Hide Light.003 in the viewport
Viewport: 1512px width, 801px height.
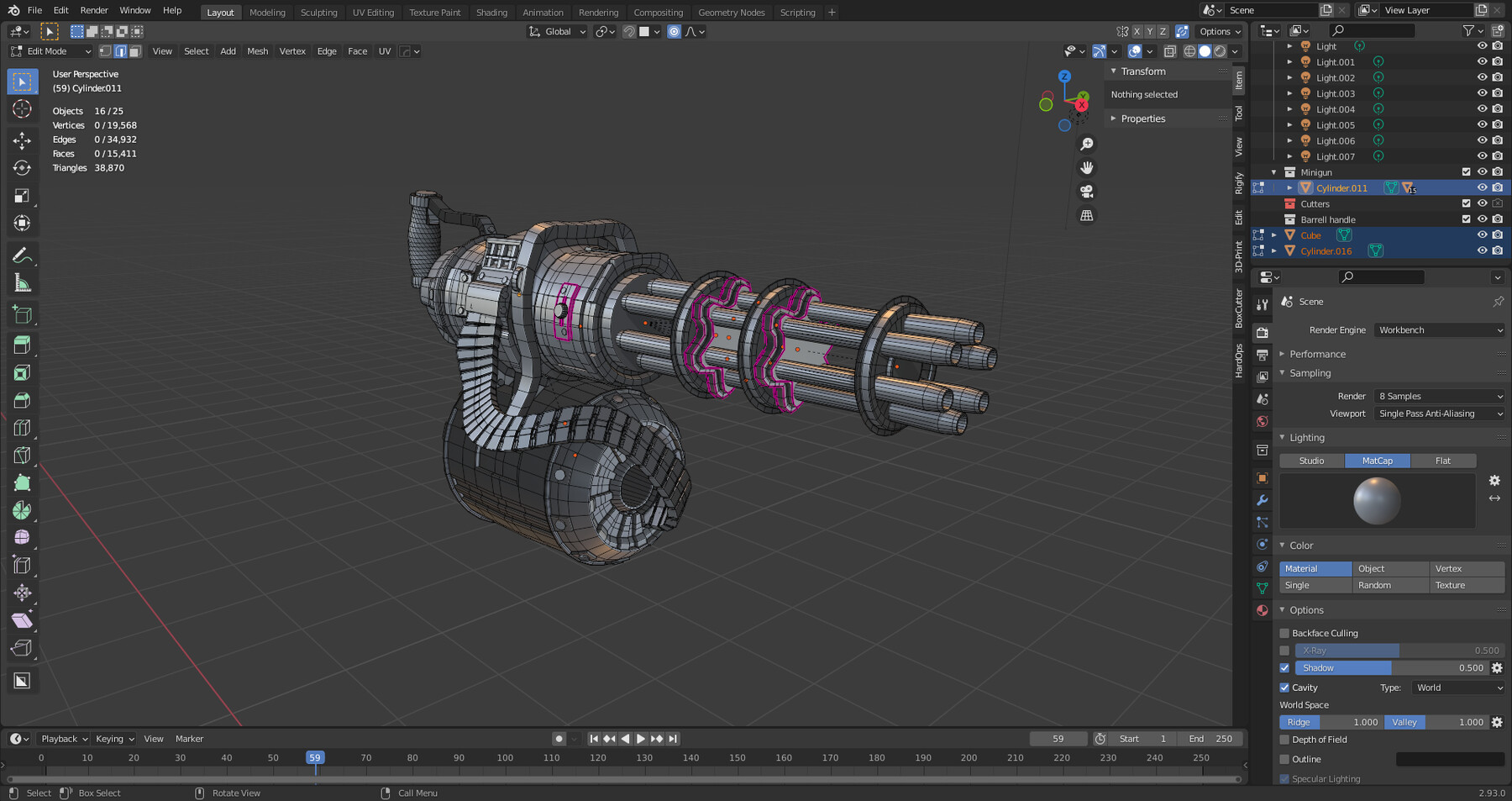[1482, 93]
